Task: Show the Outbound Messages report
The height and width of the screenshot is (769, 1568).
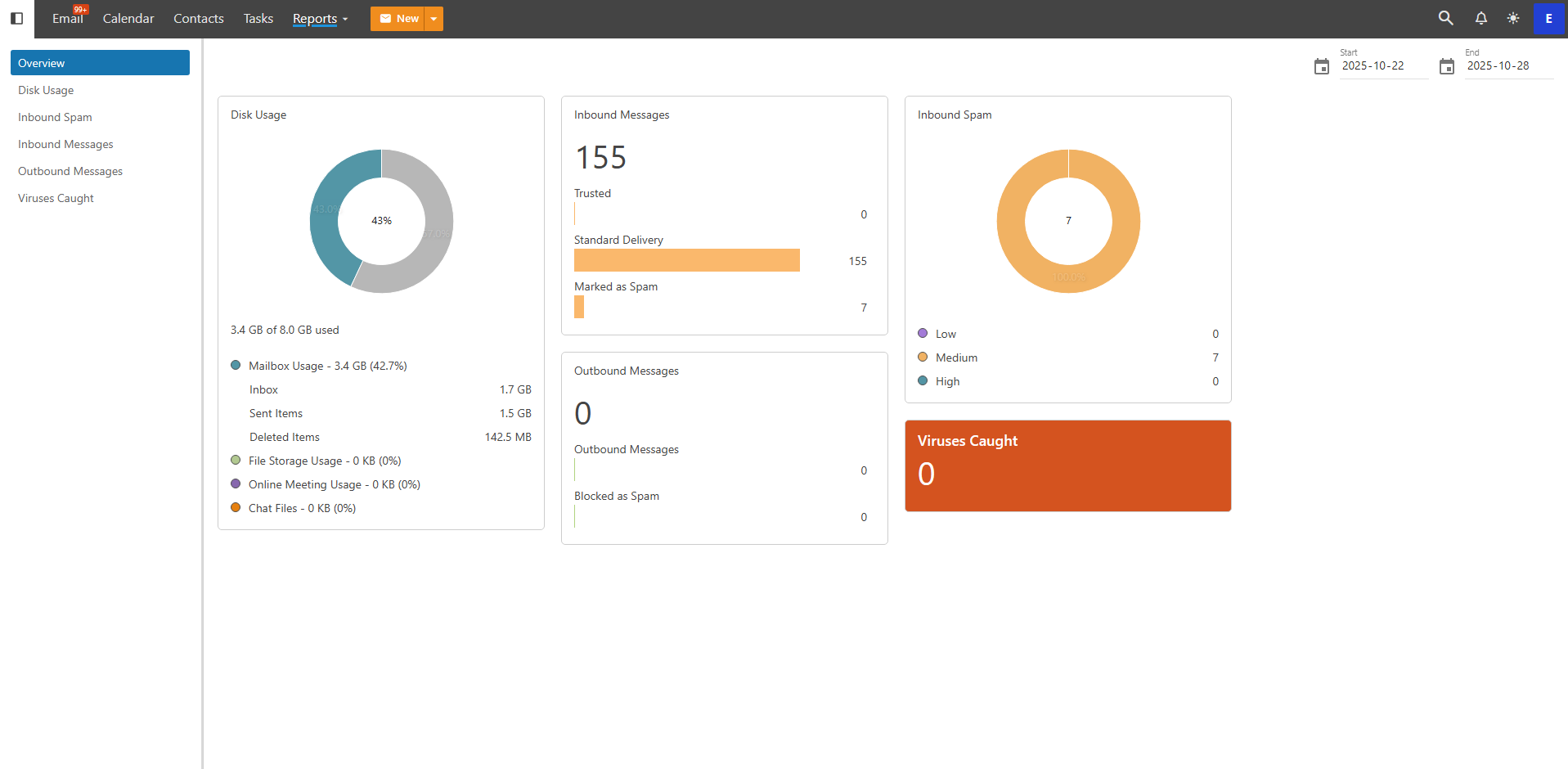Action: click(x=70, y=171)
